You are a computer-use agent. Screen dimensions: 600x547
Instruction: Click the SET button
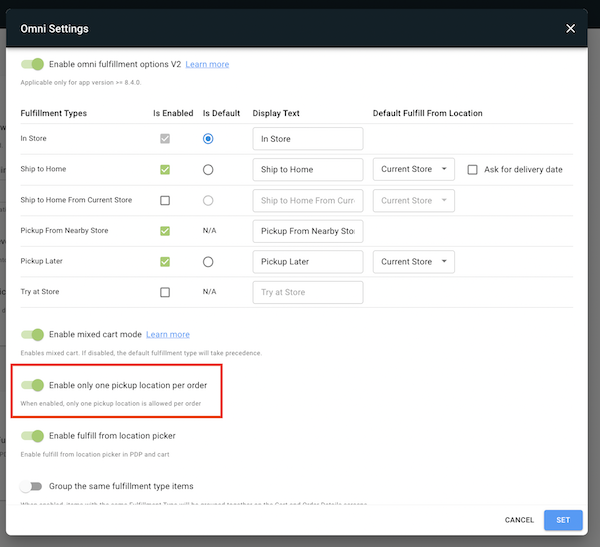coord(563,520)
